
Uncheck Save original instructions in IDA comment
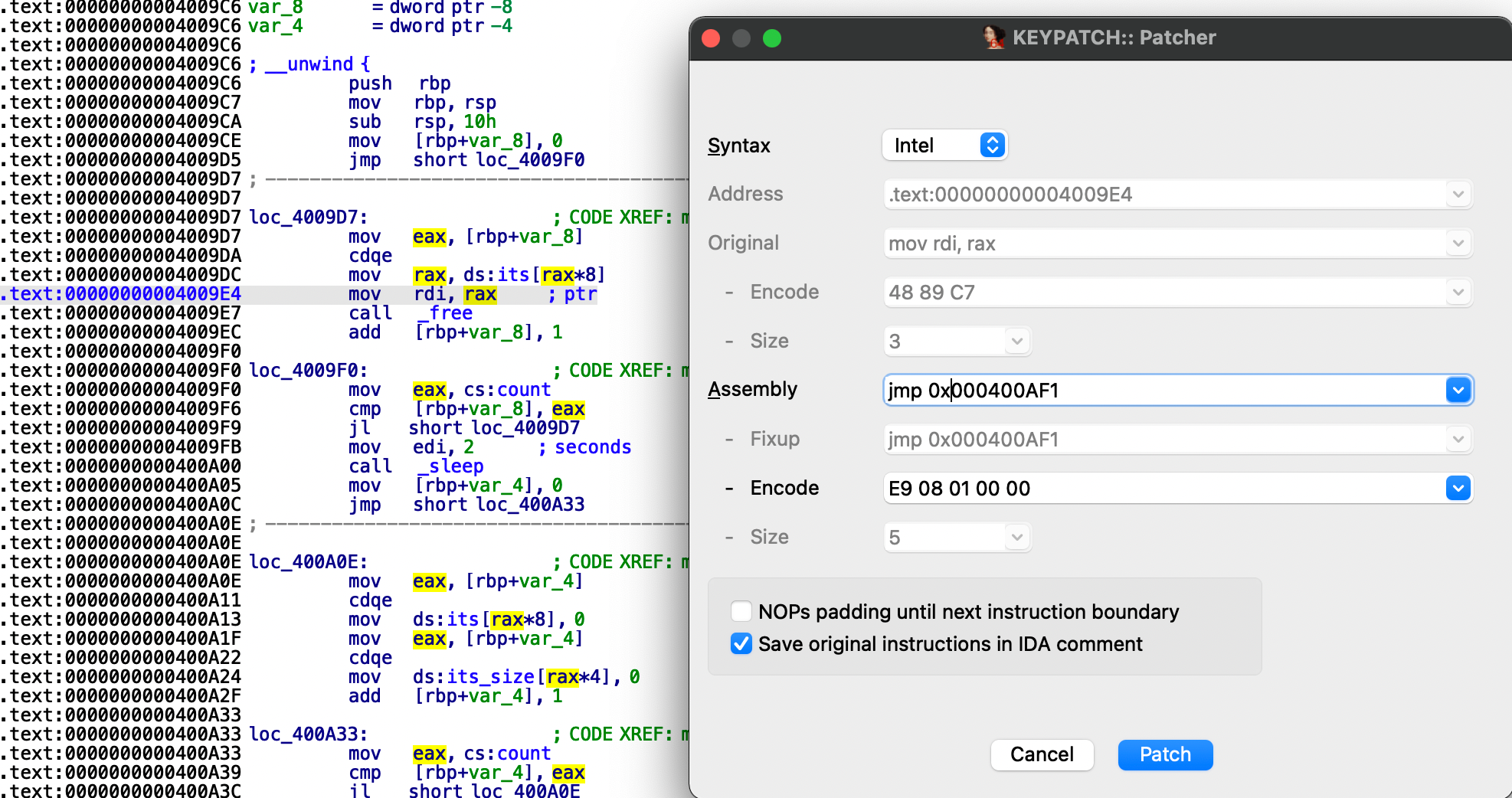(741, 644)
